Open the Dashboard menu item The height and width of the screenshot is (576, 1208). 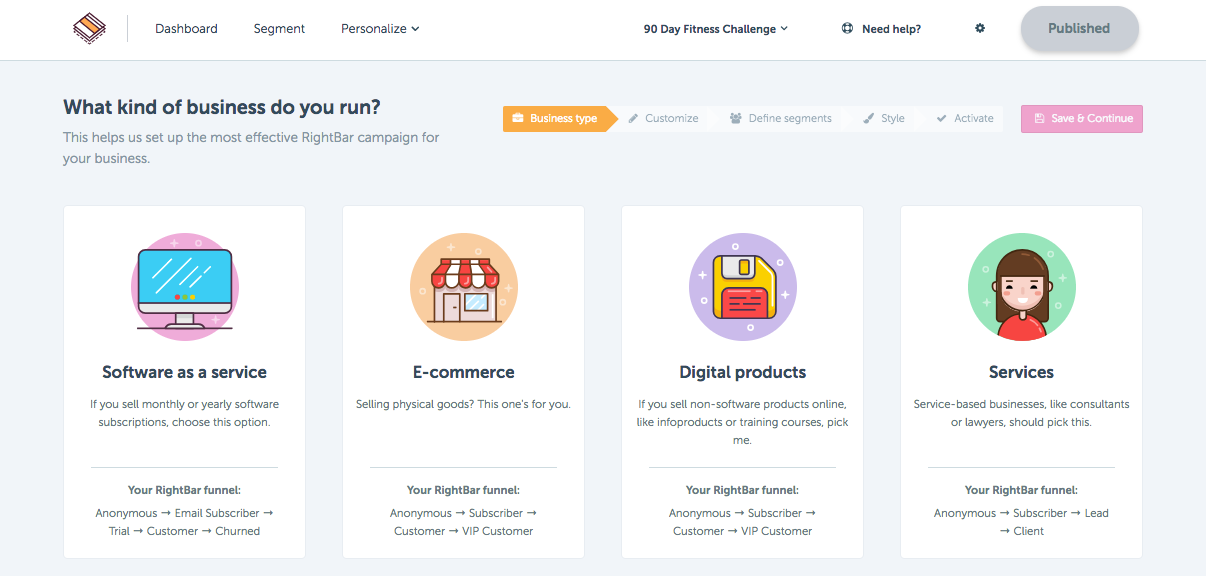186,29
